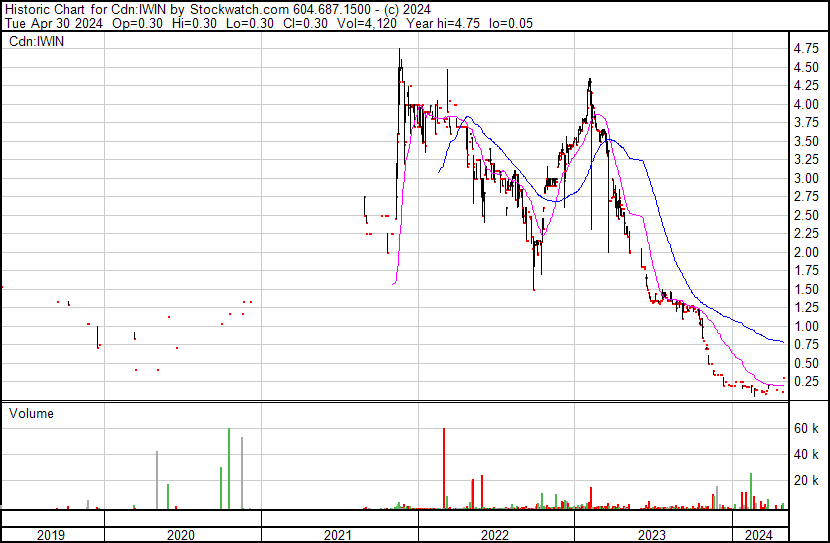Click the 0.50 price axis label
The width and height of the screenshot is (830, 543).
click(x=806, y=363)
